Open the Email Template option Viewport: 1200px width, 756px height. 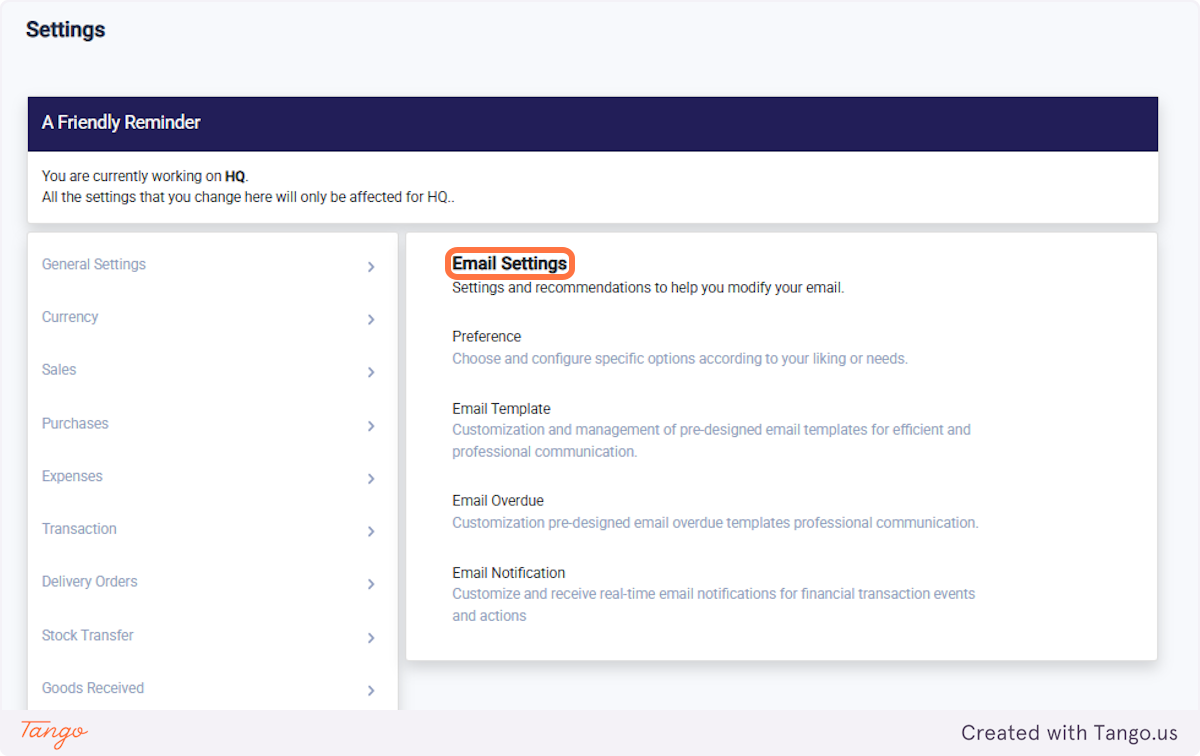point(501,409)
